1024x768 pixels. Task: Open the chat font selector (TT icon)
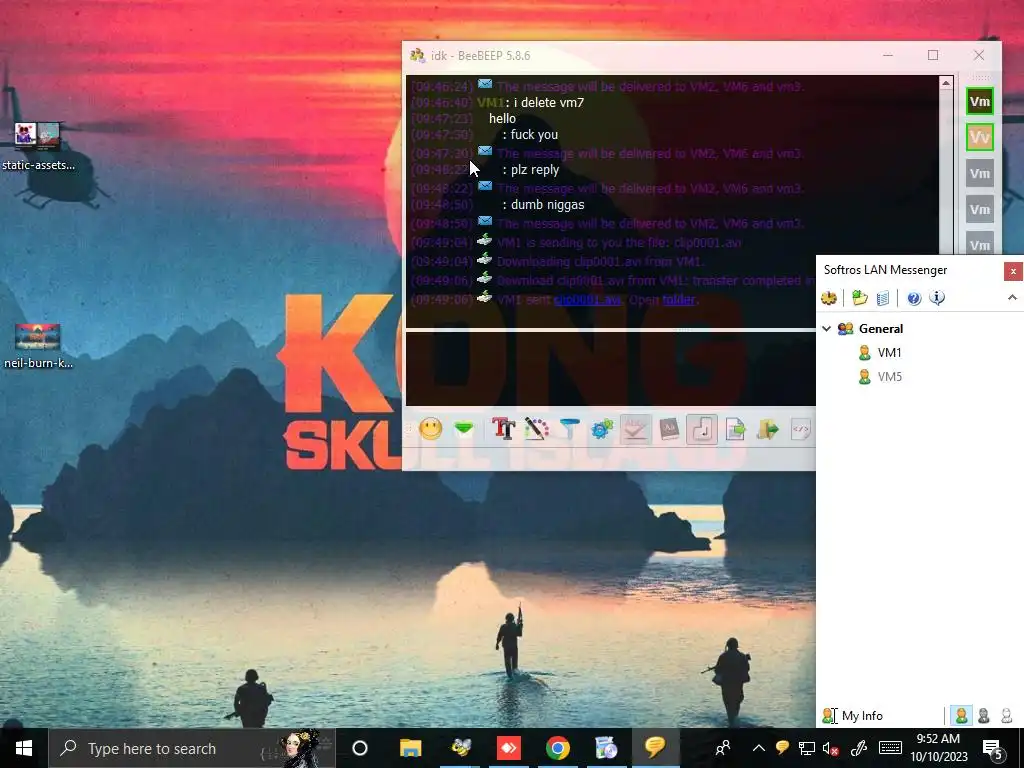click(504, 429)
